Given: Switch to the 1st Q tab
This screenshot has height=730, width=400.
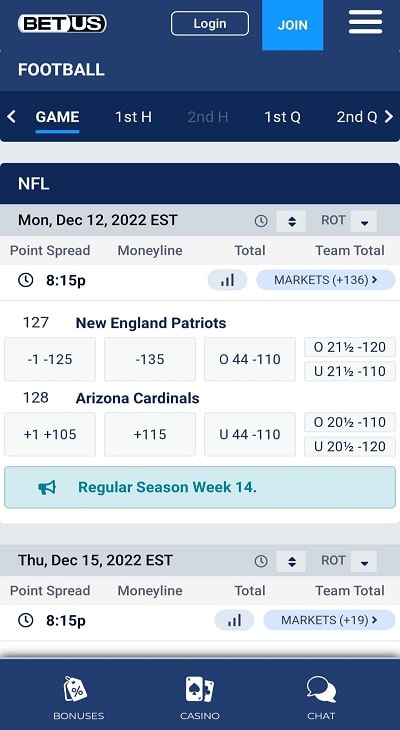Looking at the screenshot, I should pos(282,117).
